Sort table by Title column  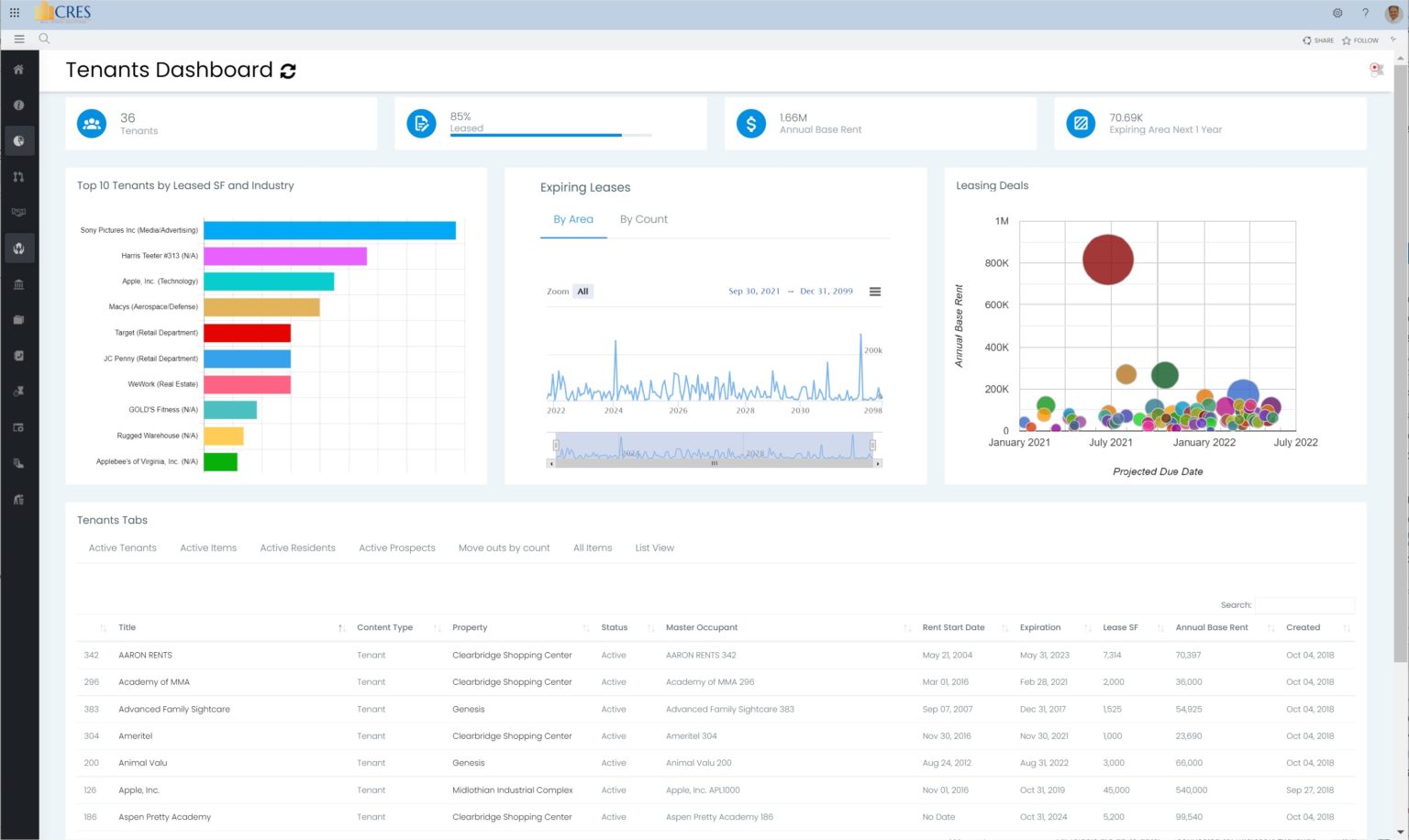pyautogui.click(x=127, y=627)
